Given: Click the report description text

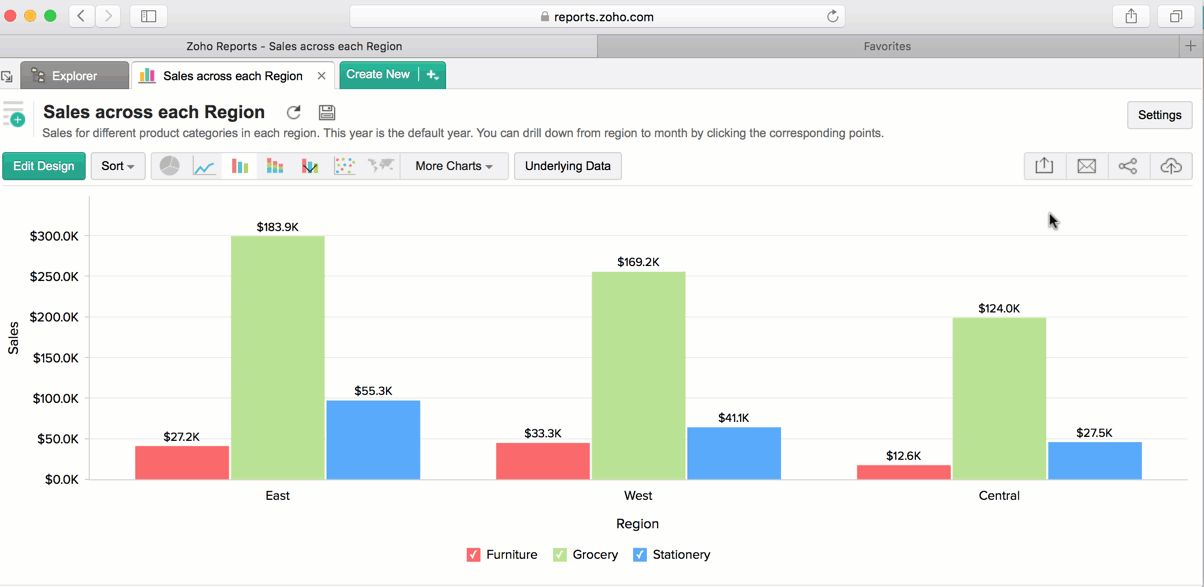Looking at the screenshot, I should [463, 133].
